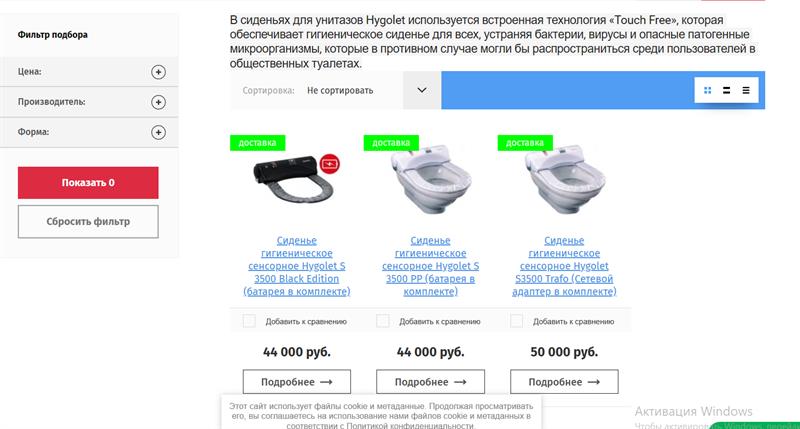Check compare box for S3500 Trafo seat
800x429 pixels.
pos(516,321)
